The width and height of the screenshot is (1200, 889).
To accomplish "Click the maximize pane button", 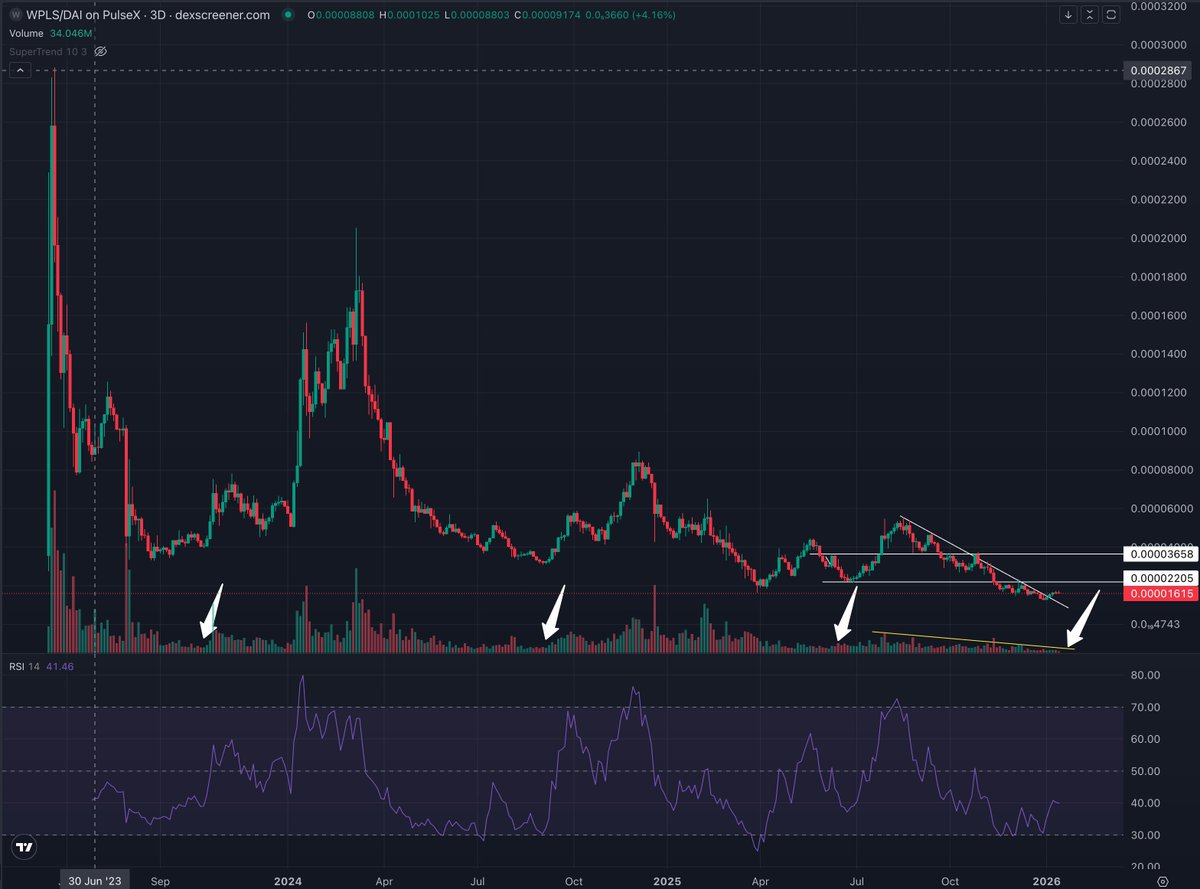I will pyautogui.click(x=1109, y=15).
